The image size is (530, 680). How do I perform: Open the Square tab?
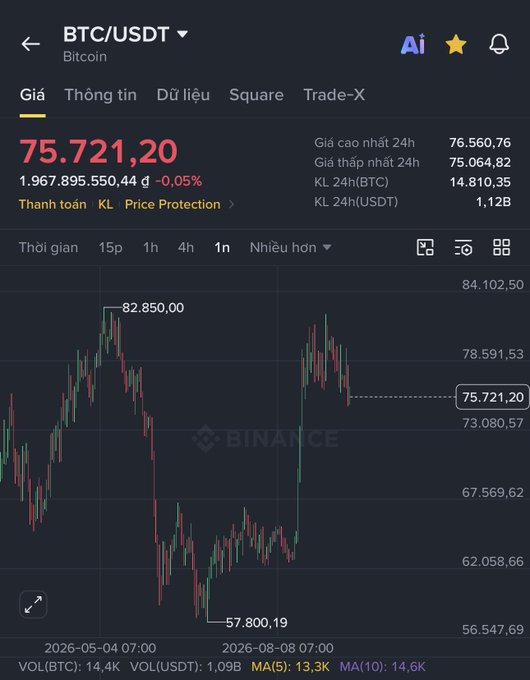(x=256, y=95)
